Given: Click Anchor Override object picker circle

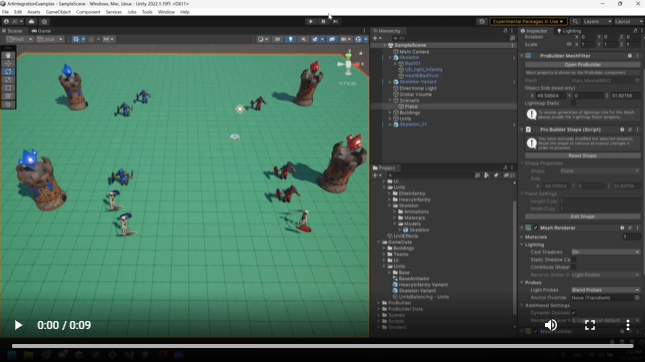Looking at the screenshot, I should point(637,297).
